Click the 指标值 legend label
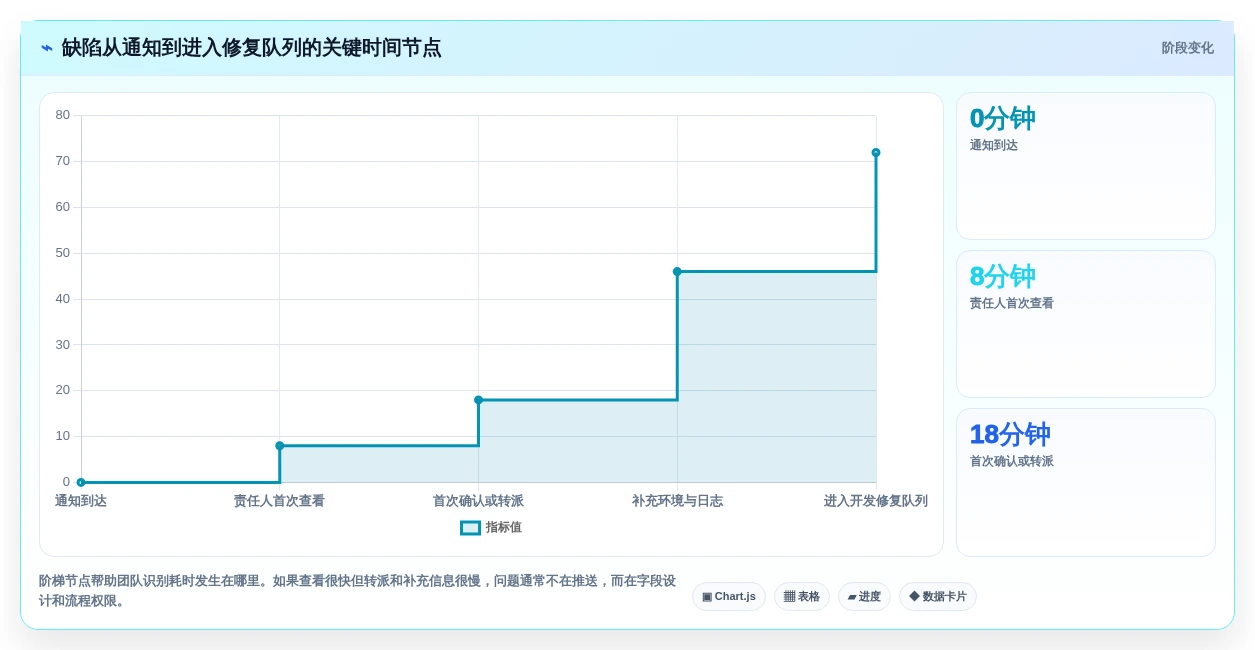Image resolution: width=1255 pixels, height=650 pixels. click(504, 528)
